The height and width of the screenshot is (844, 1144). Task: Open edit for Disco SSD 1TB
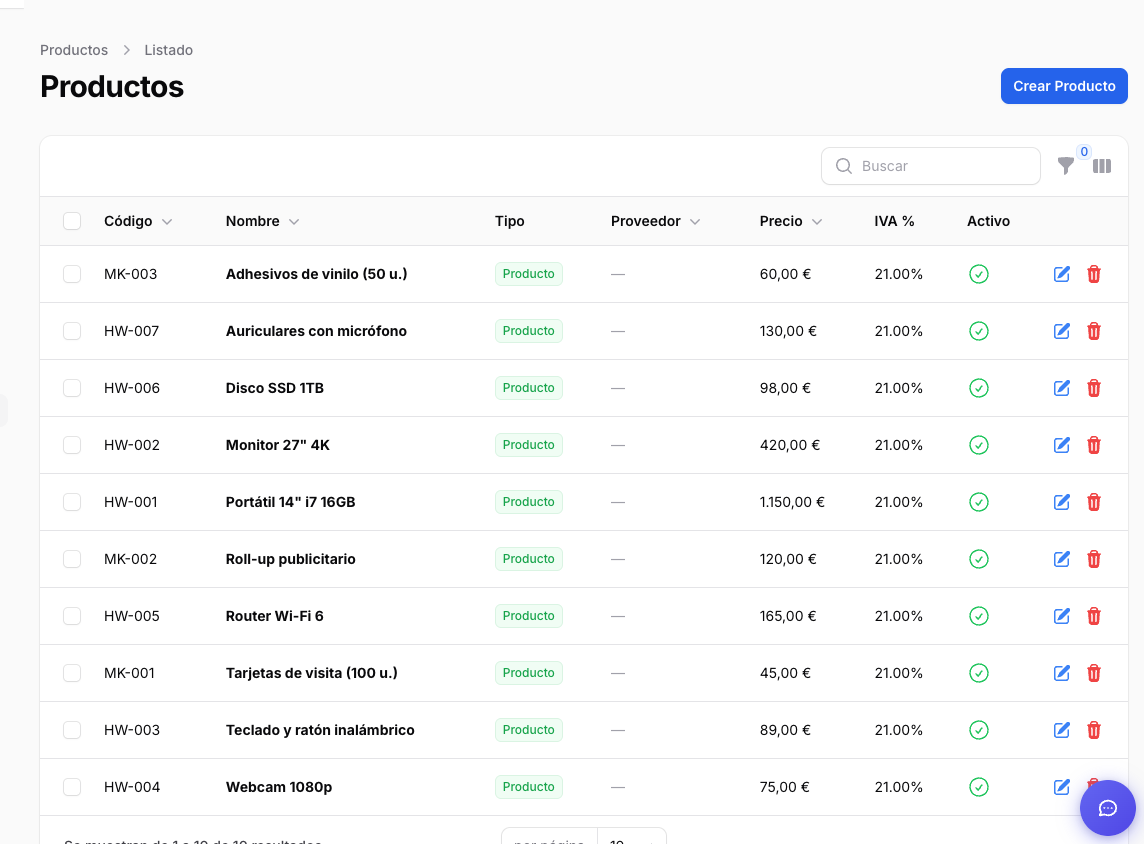click(x=1062, y=388)
